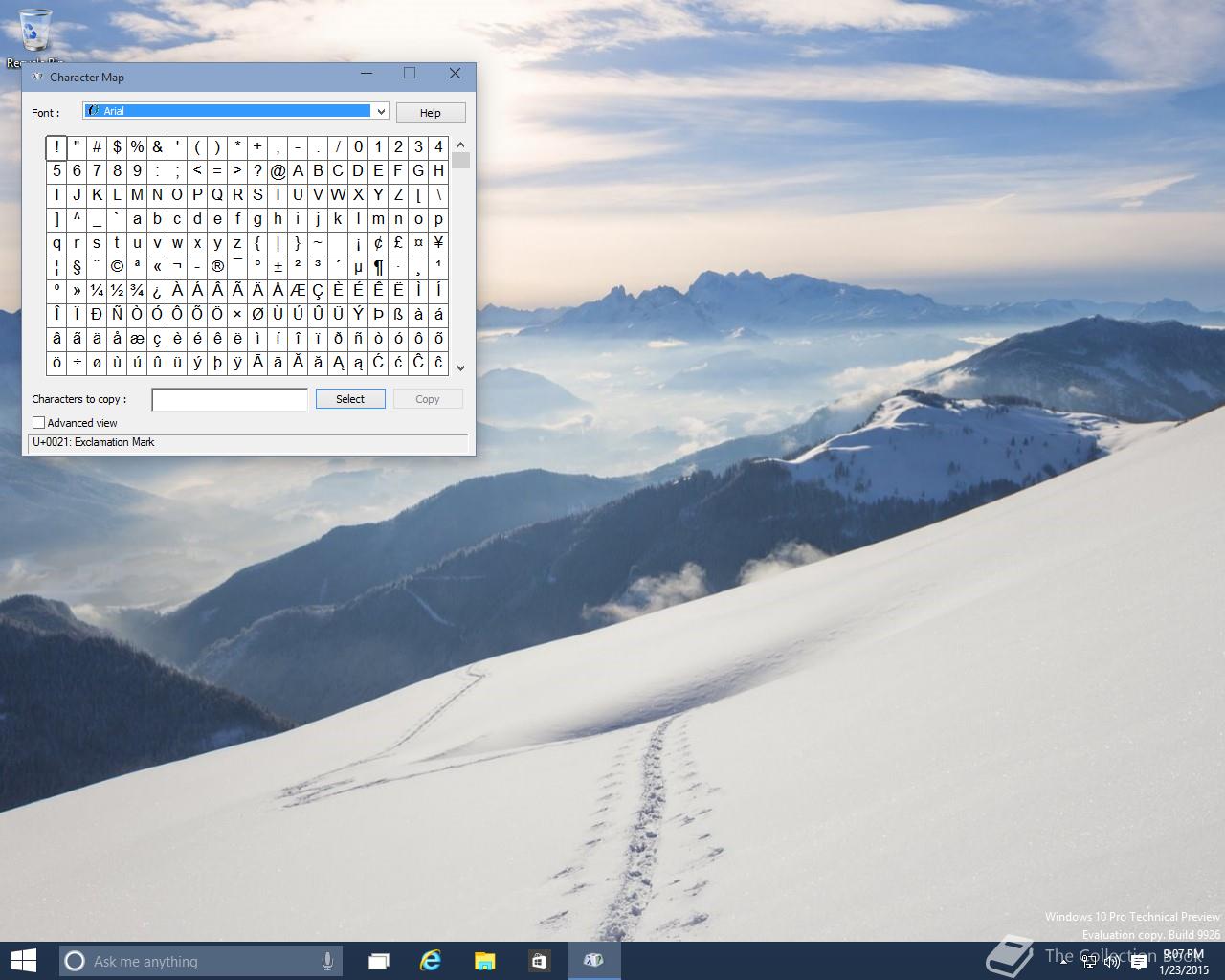The image size is (1225, 980).
Task: Choose the at sign @ cell
Action: tap(278, 170)
